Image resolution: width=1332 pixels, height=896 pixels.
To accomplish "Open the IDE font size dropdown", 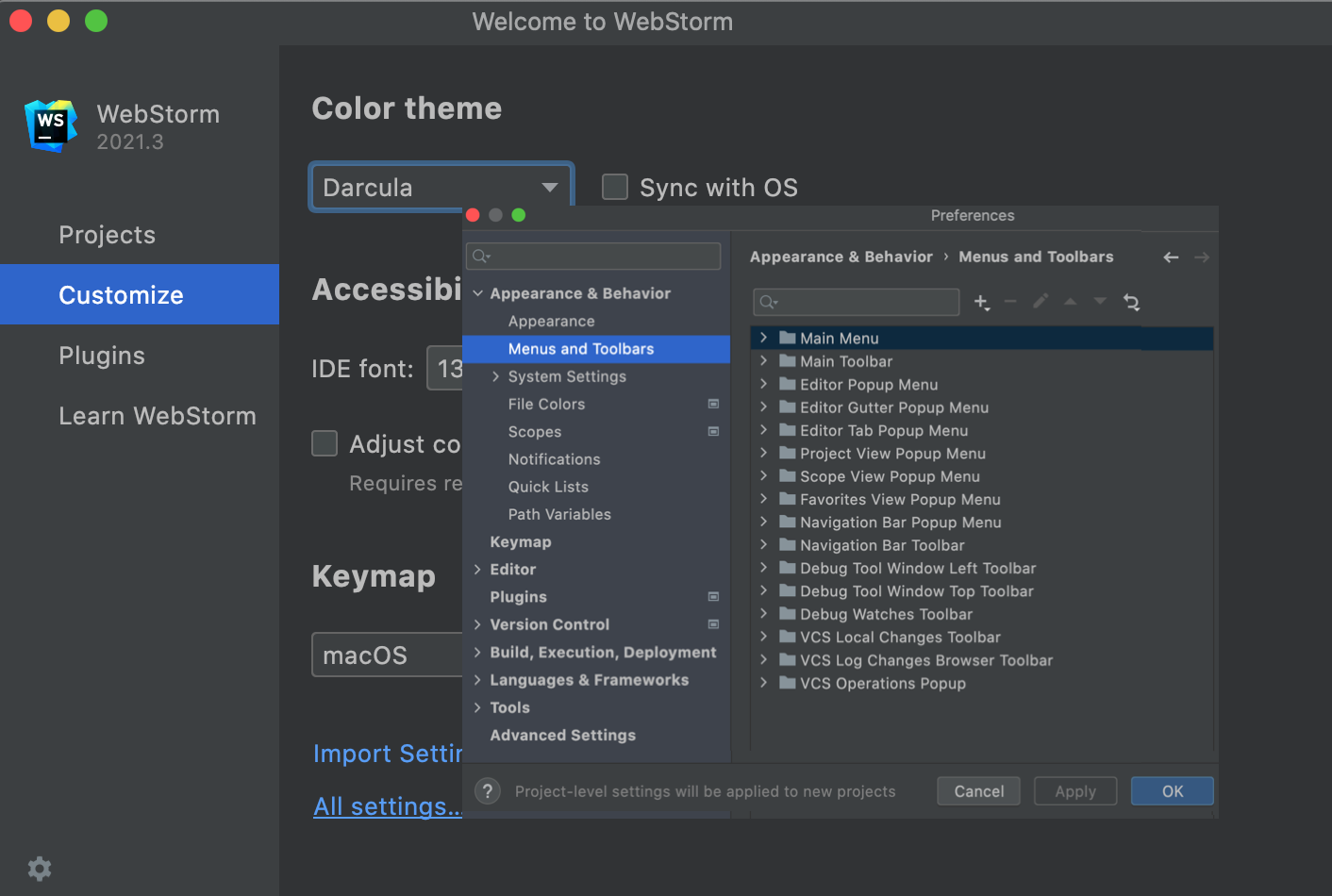I will tap(445, 368).
